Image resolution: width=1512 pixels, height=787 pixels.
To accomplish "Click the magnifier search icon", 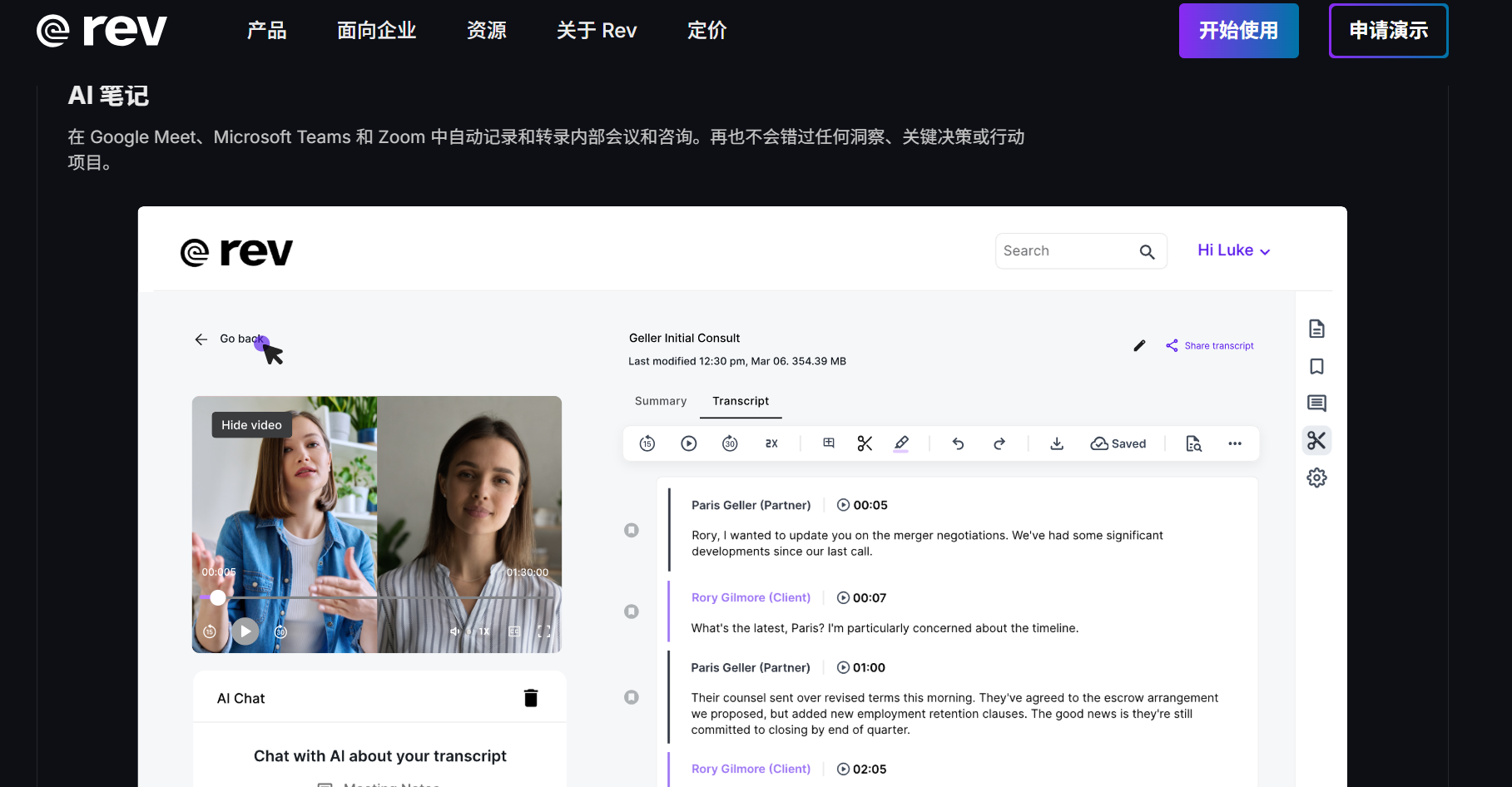I will [1147, 252].
